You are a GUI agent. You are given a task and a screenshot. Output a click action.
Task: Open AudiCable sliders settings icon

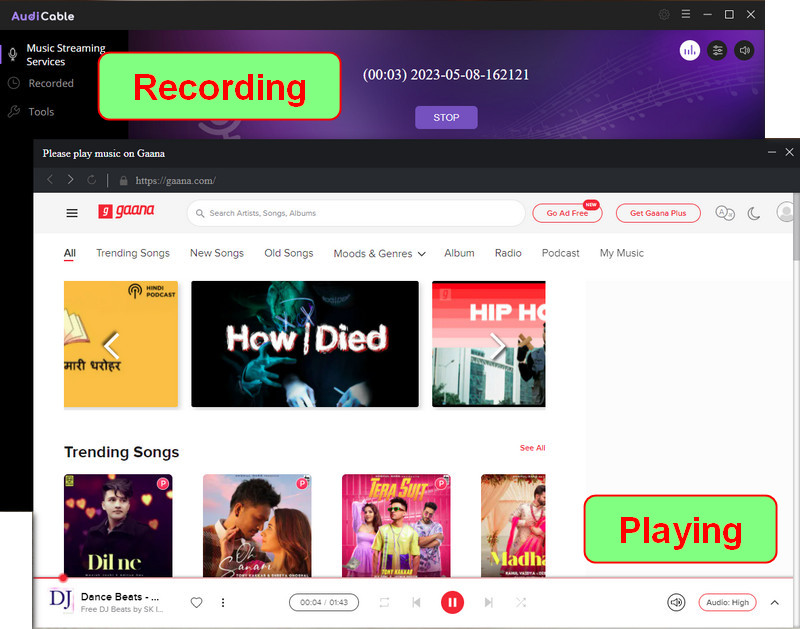(717, 51)
